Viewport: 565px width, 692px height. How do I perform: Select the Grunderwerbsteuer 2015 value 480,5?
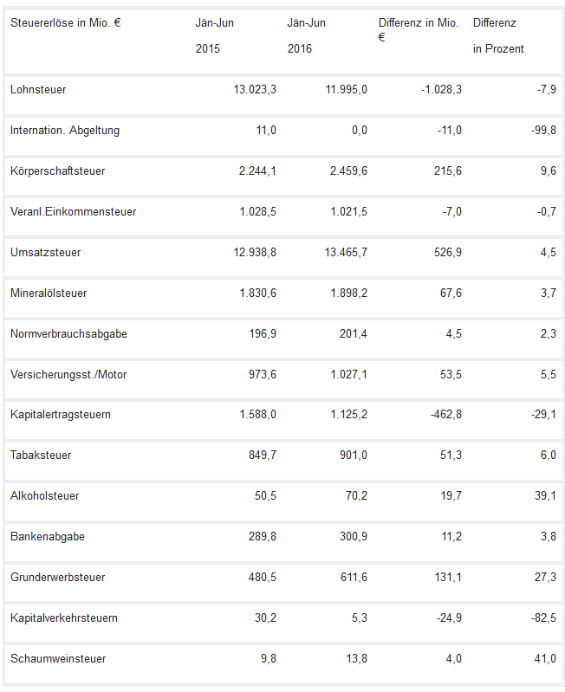[x=262, y=577]
